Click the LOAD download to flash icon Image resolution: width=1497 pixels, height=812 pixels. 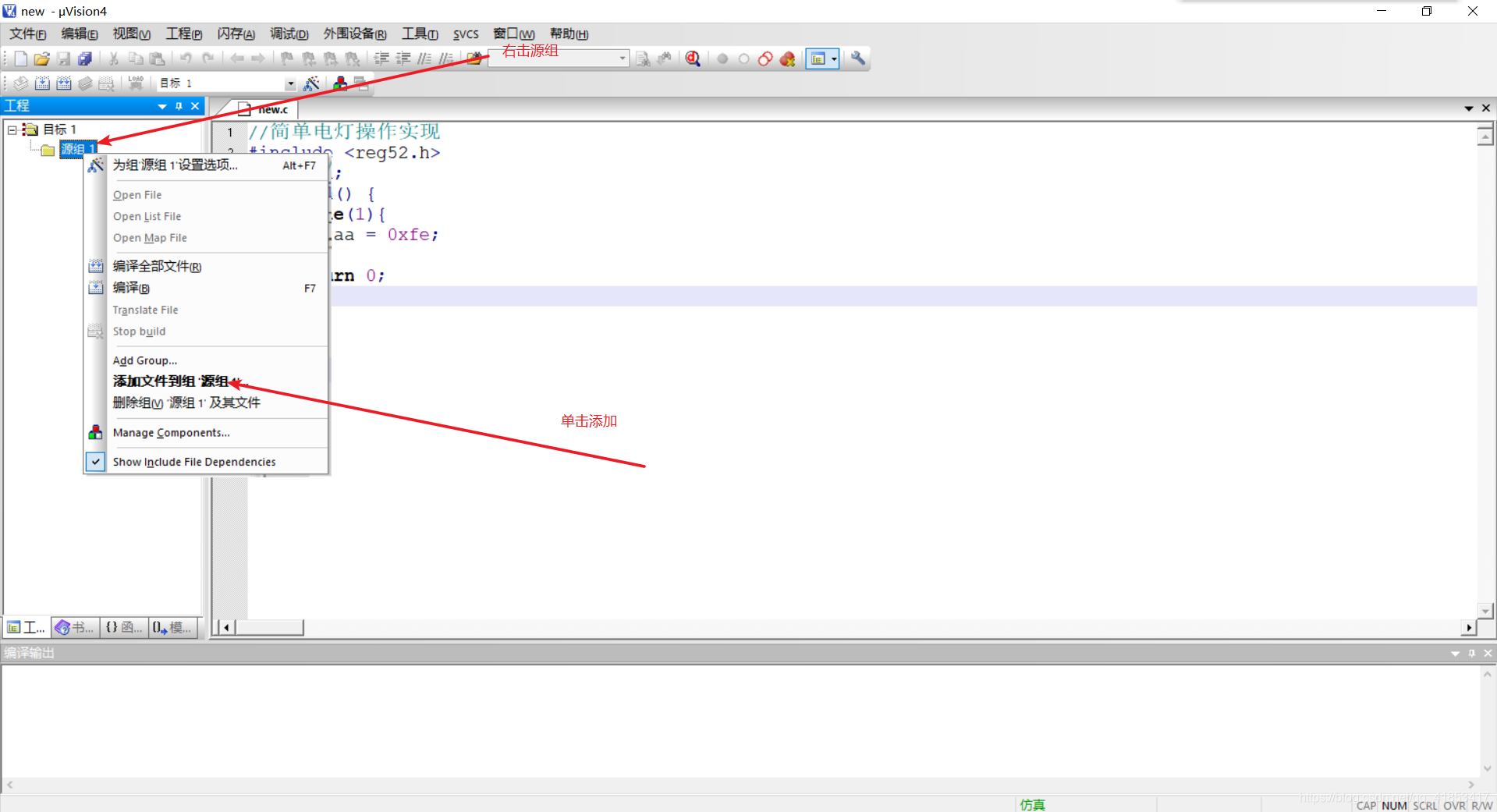pos(136,83)
